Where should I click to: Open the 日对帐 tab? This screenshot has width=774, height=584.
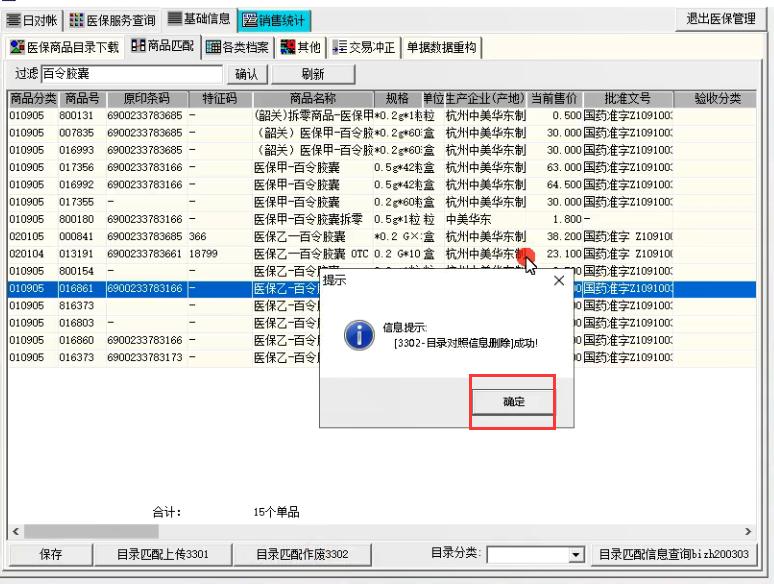coord(32,20)
